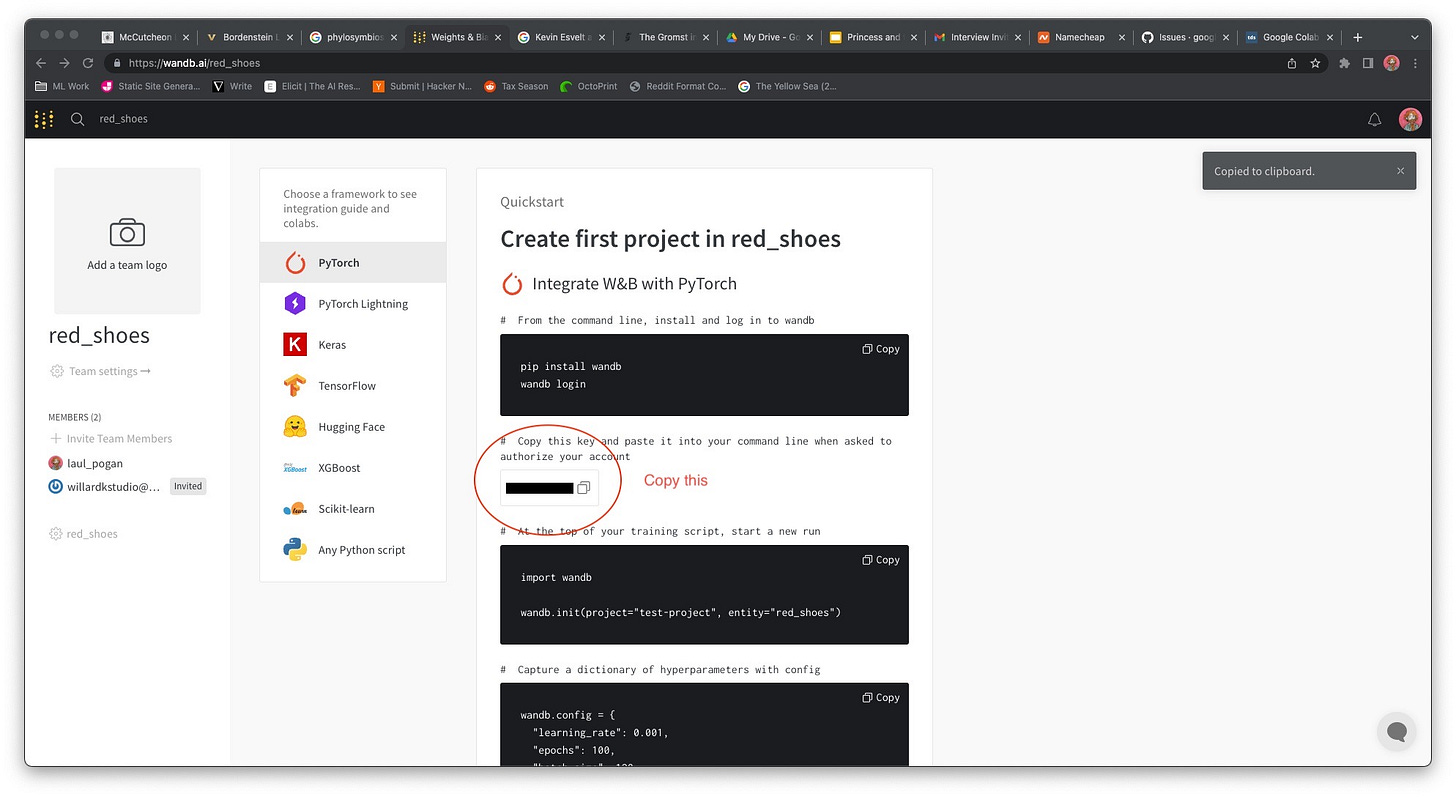Select the TensorFlow framework

coord(353,386)
